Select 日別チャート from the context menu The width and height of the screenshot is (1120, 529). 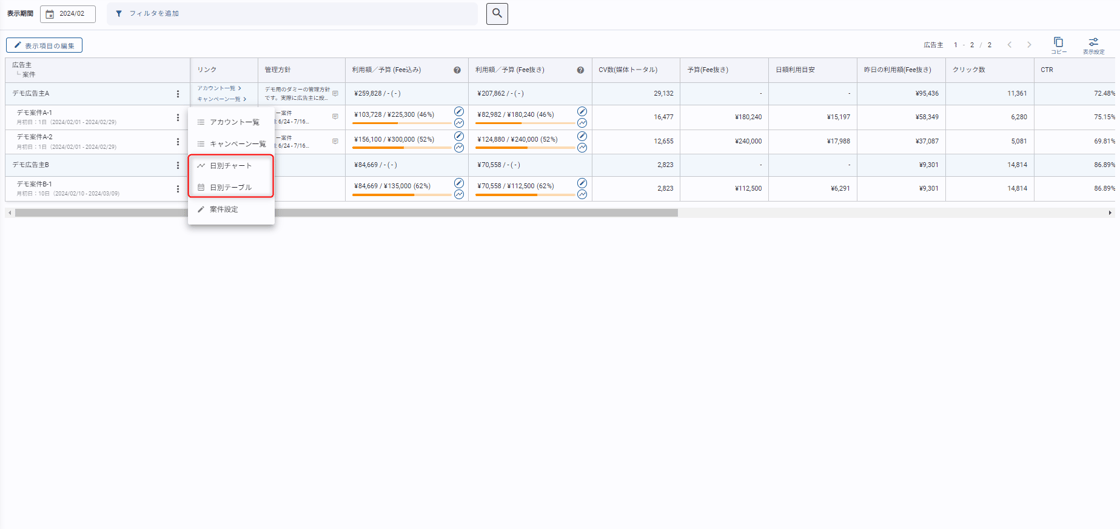coord(231,166)
